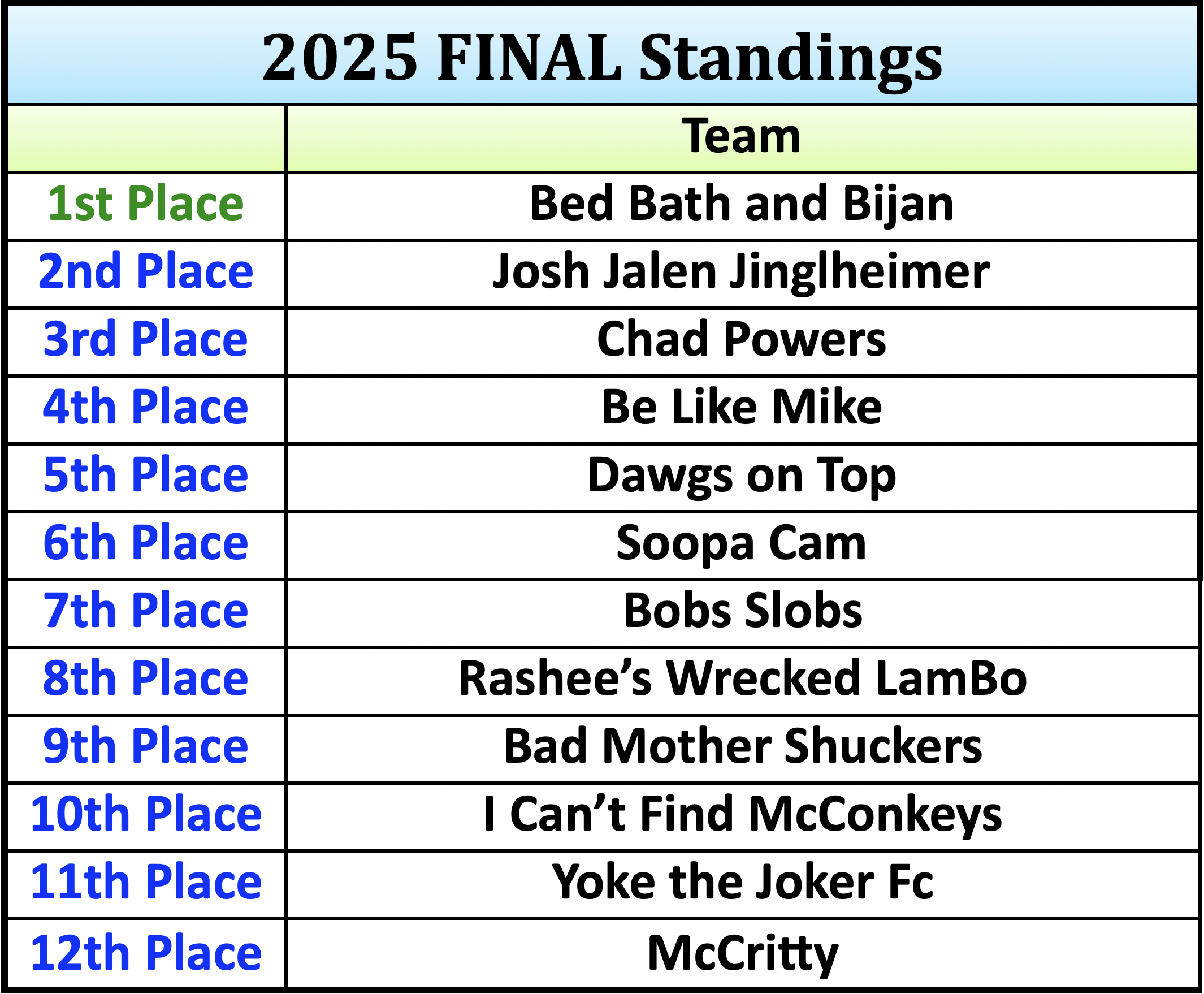The width and height of the screenshot is (1204, 994).
Task: Click the 4th Place label
Action: (146, 407)
